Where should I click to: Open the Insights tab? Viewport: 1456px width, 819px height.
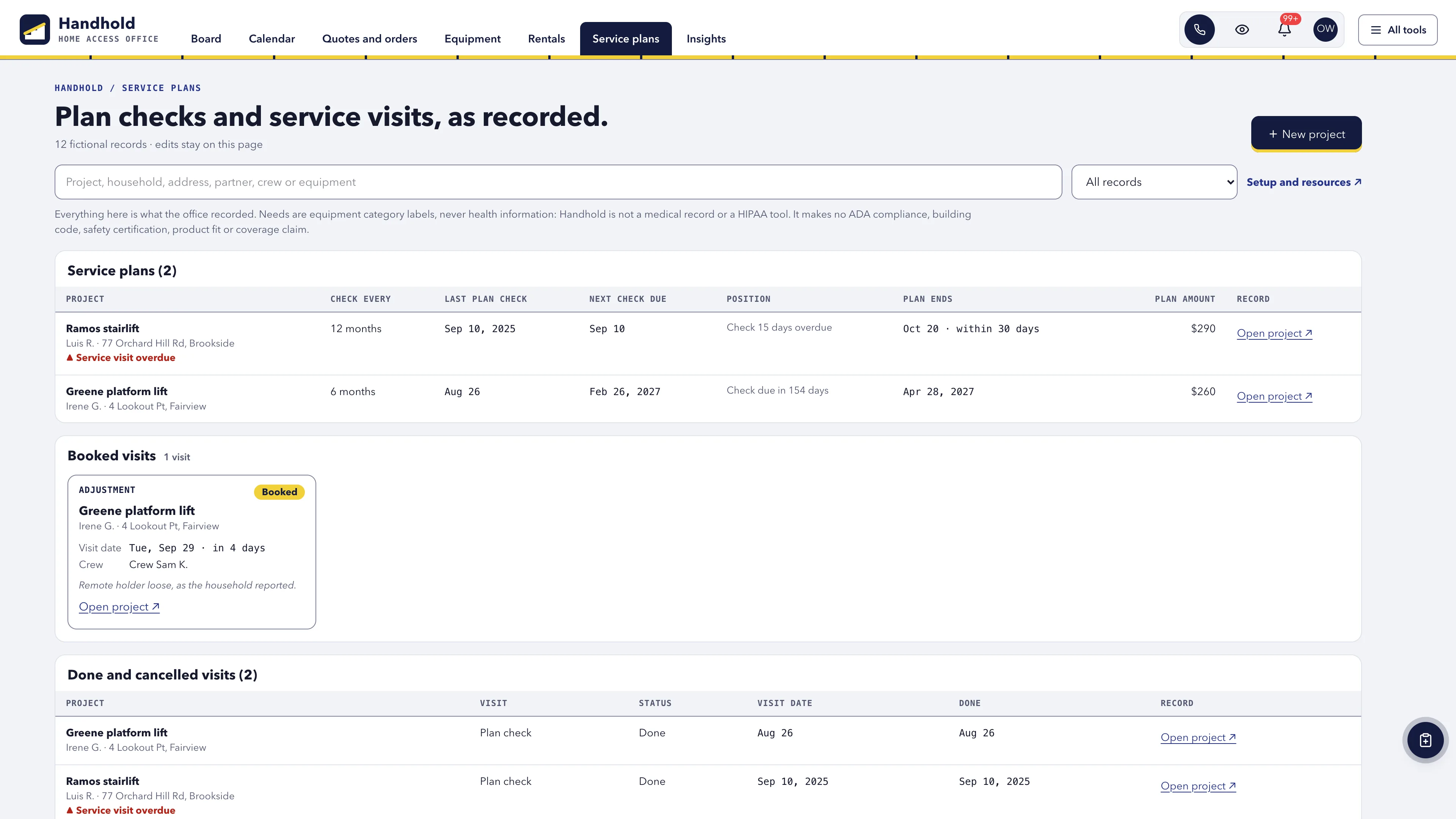tap(706, 38)
